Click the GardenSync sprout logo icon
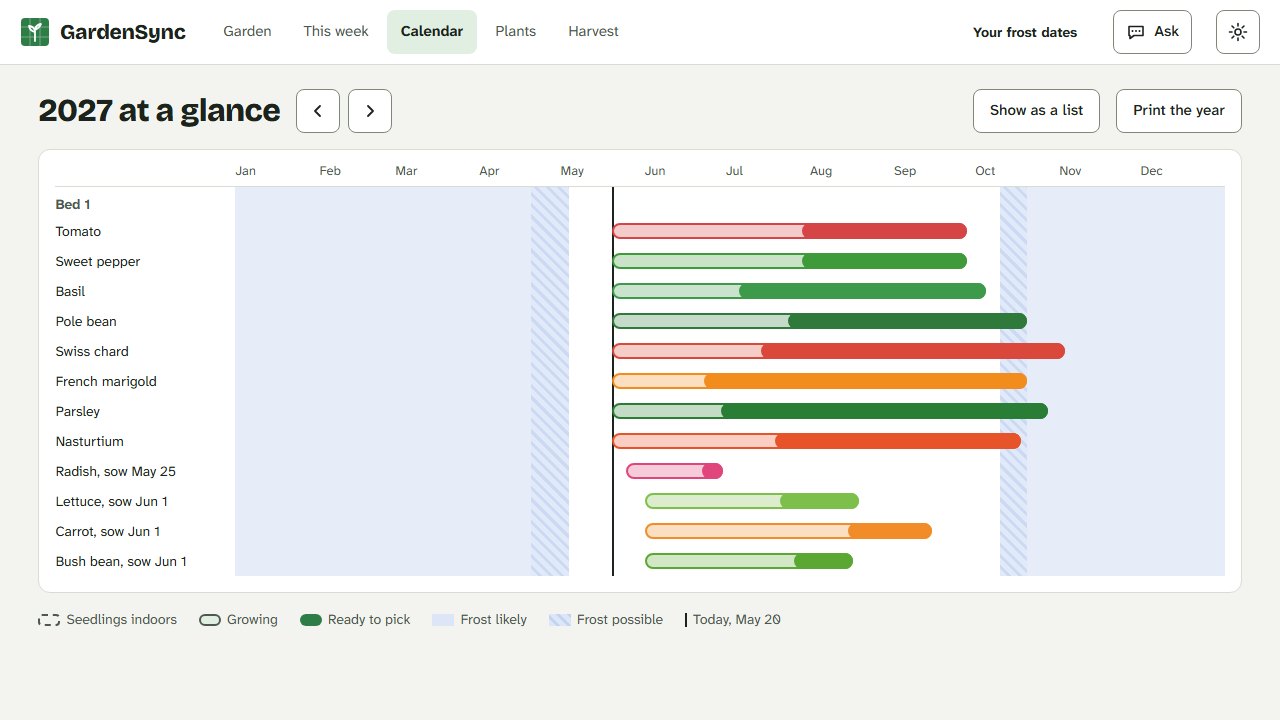Image resolution: width=1280 pixels, height=720 pixels. 35,32
